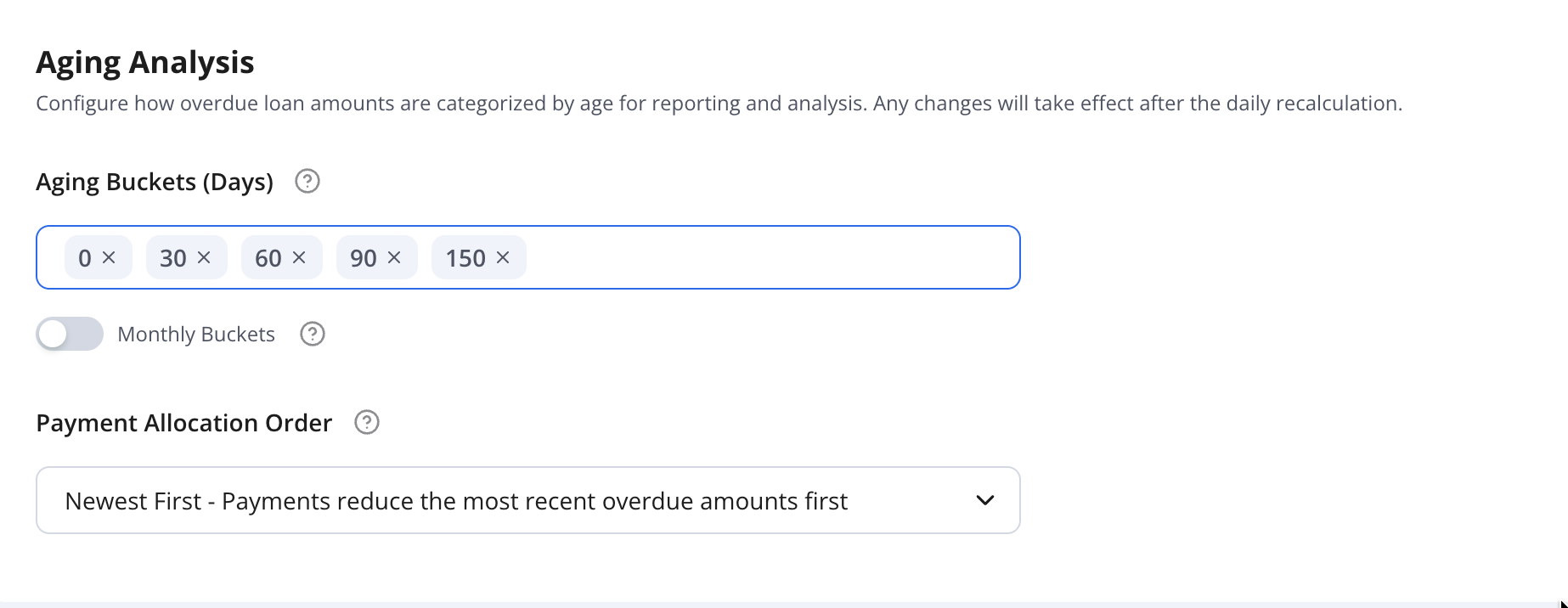
Task: Open help tooltip for Aging Buckets (Days)
Action: tap(307, 182)
